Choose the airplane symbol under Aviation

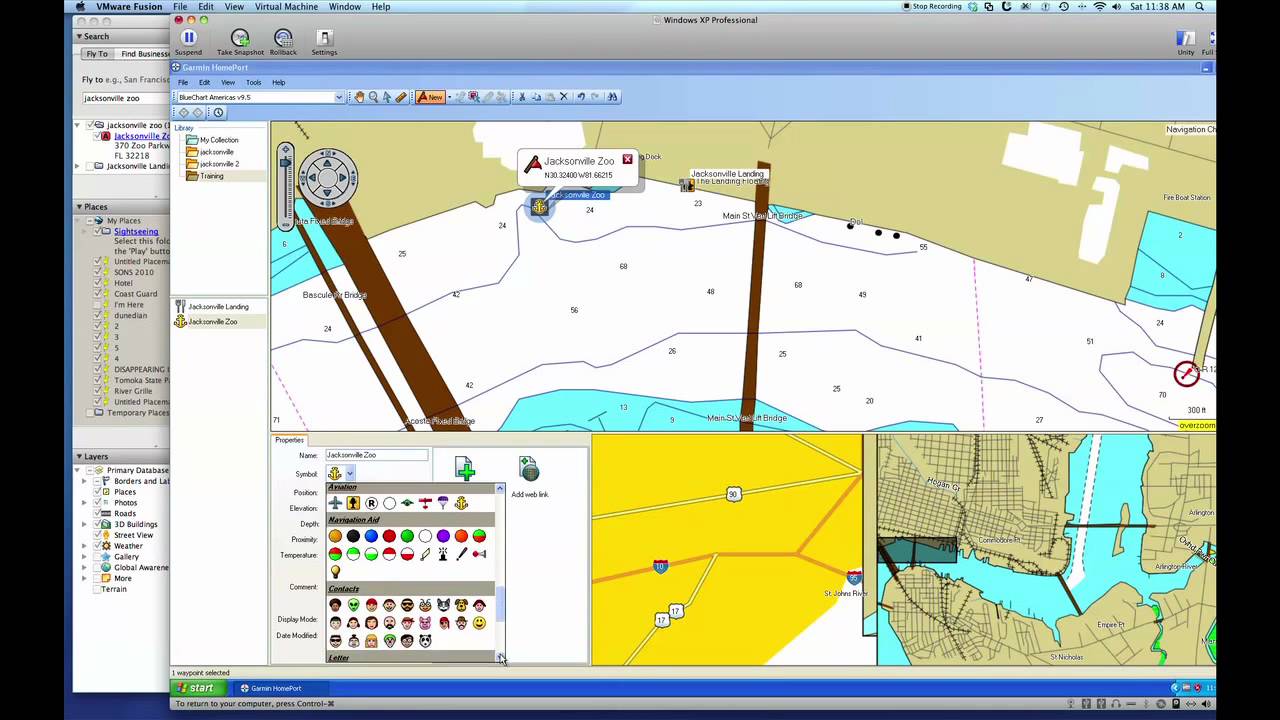click(x=335, y=503)
